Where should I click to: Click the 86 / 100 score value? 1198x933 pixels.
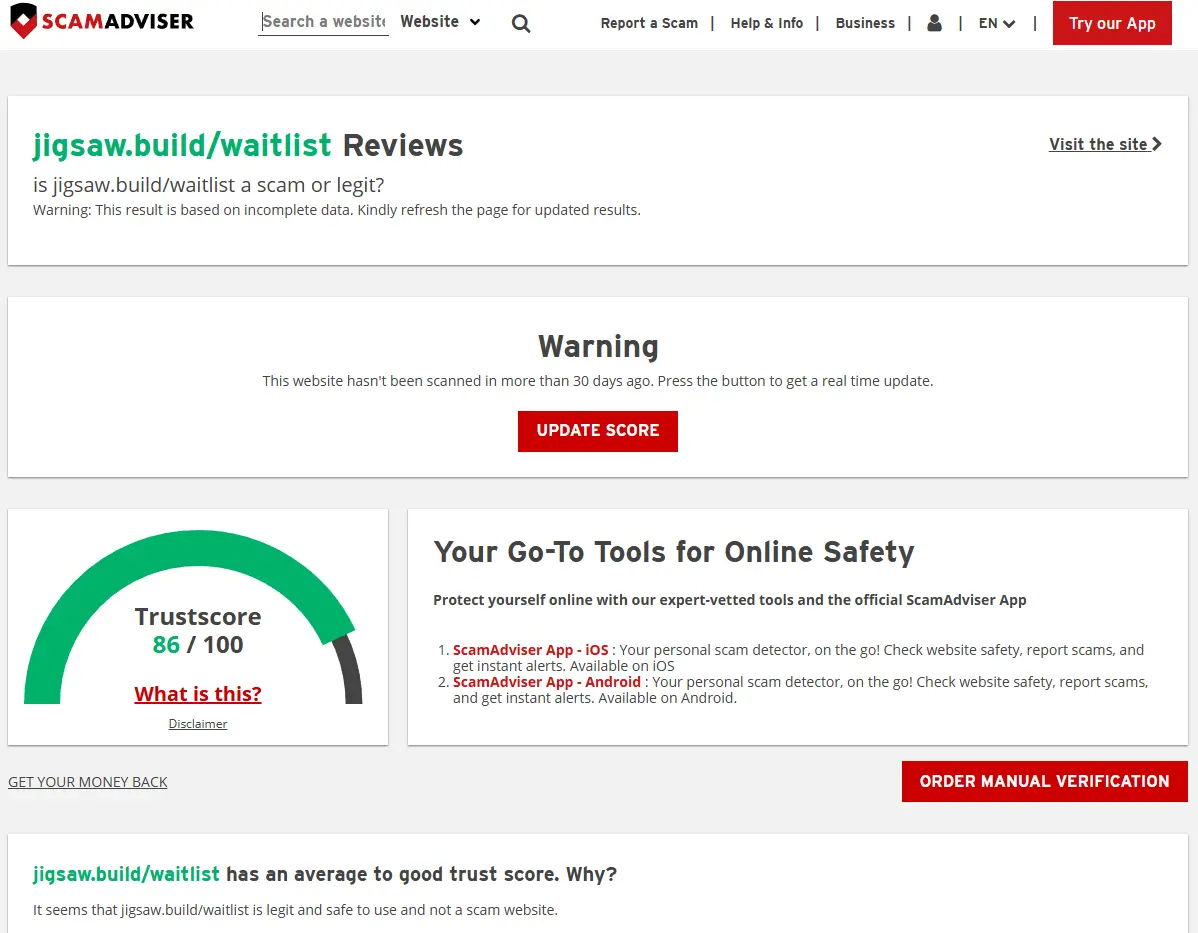[198, 645]
